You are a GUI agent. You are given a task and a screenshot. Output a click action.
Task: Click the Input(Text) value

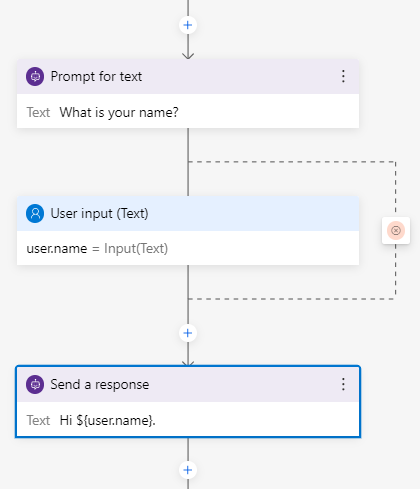point(136,249)
